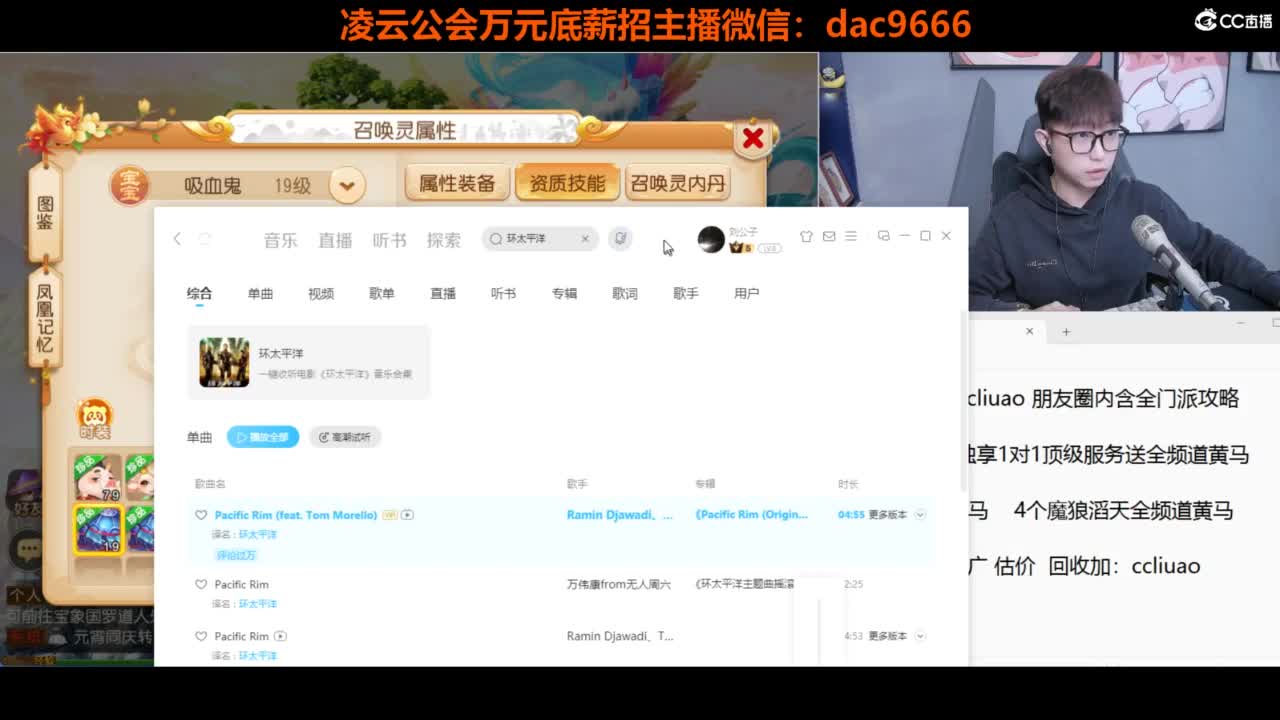Click the VIP badge on the first song
This screenshot has height=720, width=1280.
coord(390,515)
